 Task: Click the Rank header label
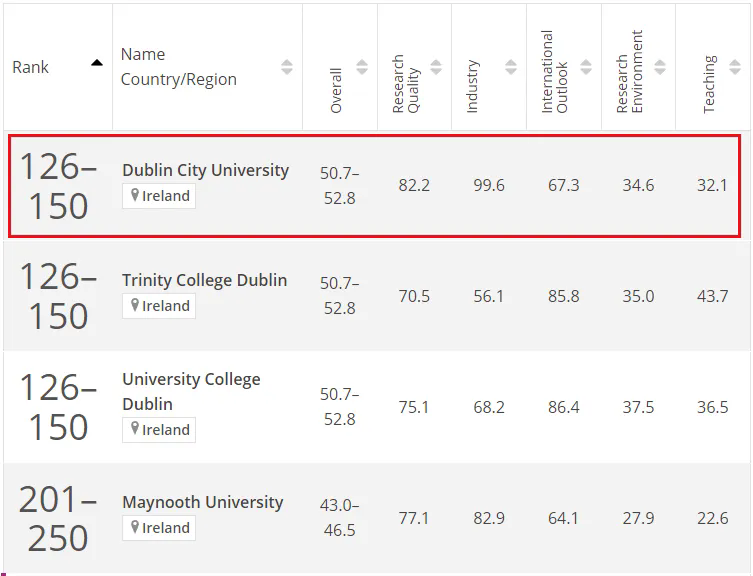[x=31, y=67]
